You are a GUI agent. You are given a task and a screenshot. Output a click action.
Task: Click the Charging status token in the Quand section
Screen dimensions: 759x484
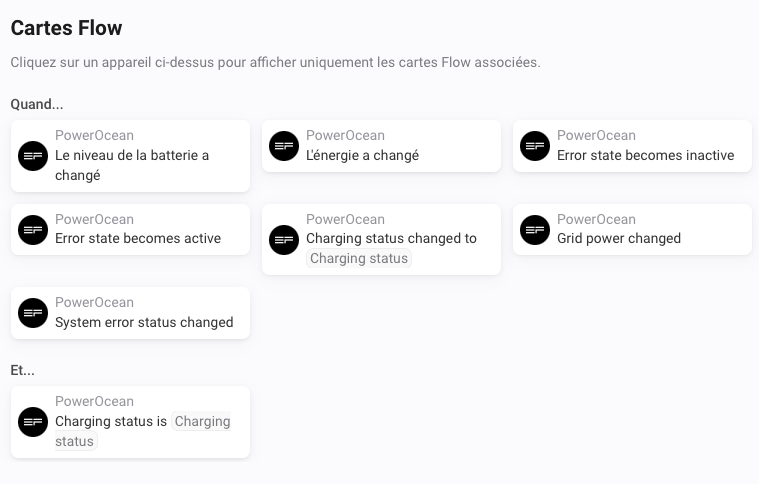point(359,259)
